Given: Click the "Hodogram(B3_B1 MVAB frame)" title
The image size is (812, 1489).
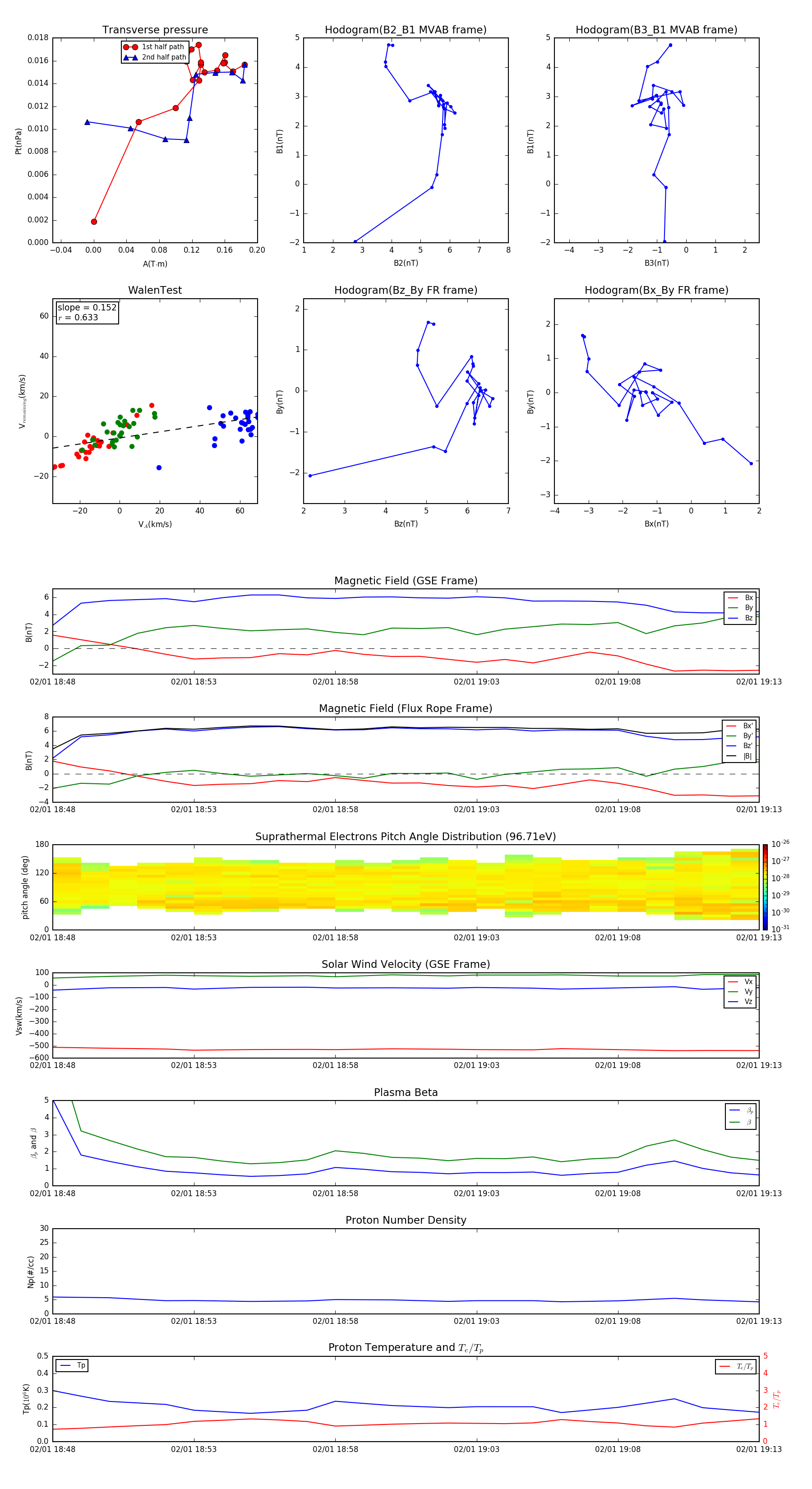Looking at the screenshot, I should (x=656, y=30).
